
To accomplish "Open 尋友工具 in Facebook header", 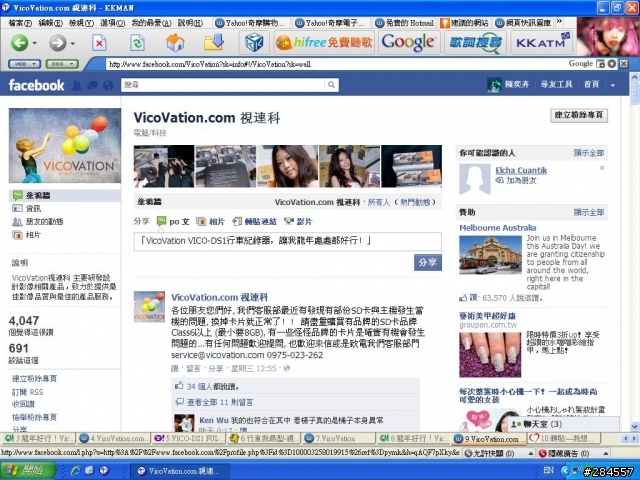I will click(556, 84).
